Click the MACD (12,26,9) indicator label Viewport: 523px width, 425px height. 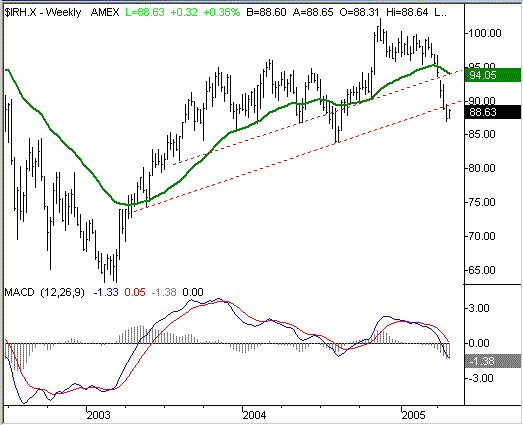pyautogui.click(x=44, y=293)
